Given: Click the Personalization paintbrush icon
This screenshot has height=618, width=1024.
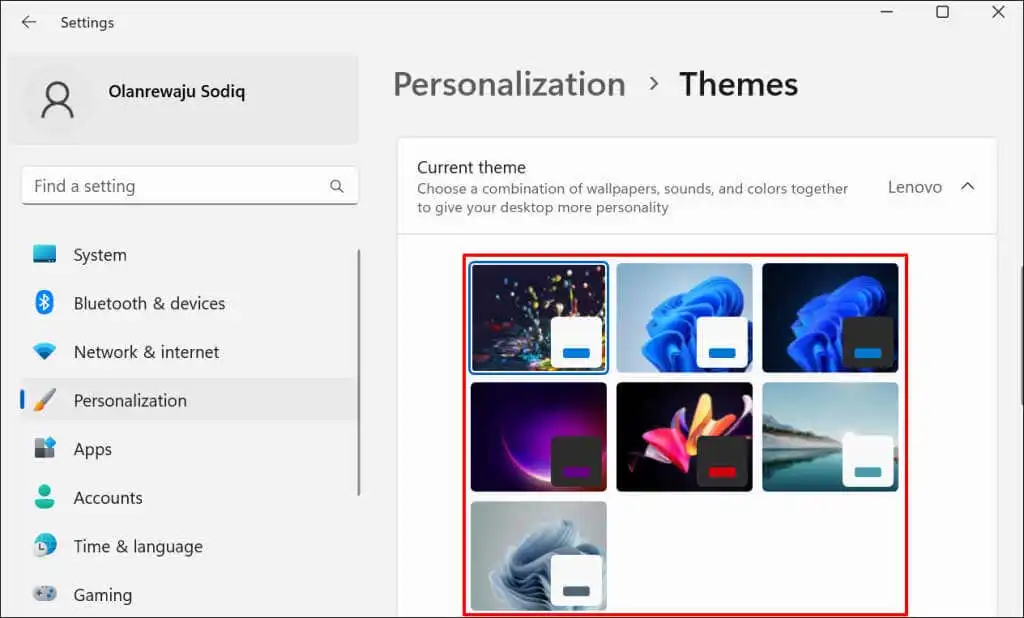Looking at the screenshot, I should (44, 400).
